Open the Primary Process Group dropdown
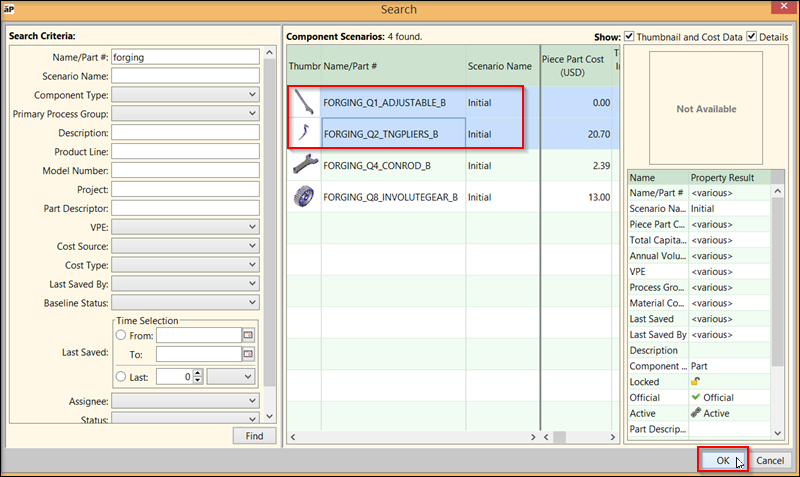Viewport: 800px width, 477px height. 252,114
